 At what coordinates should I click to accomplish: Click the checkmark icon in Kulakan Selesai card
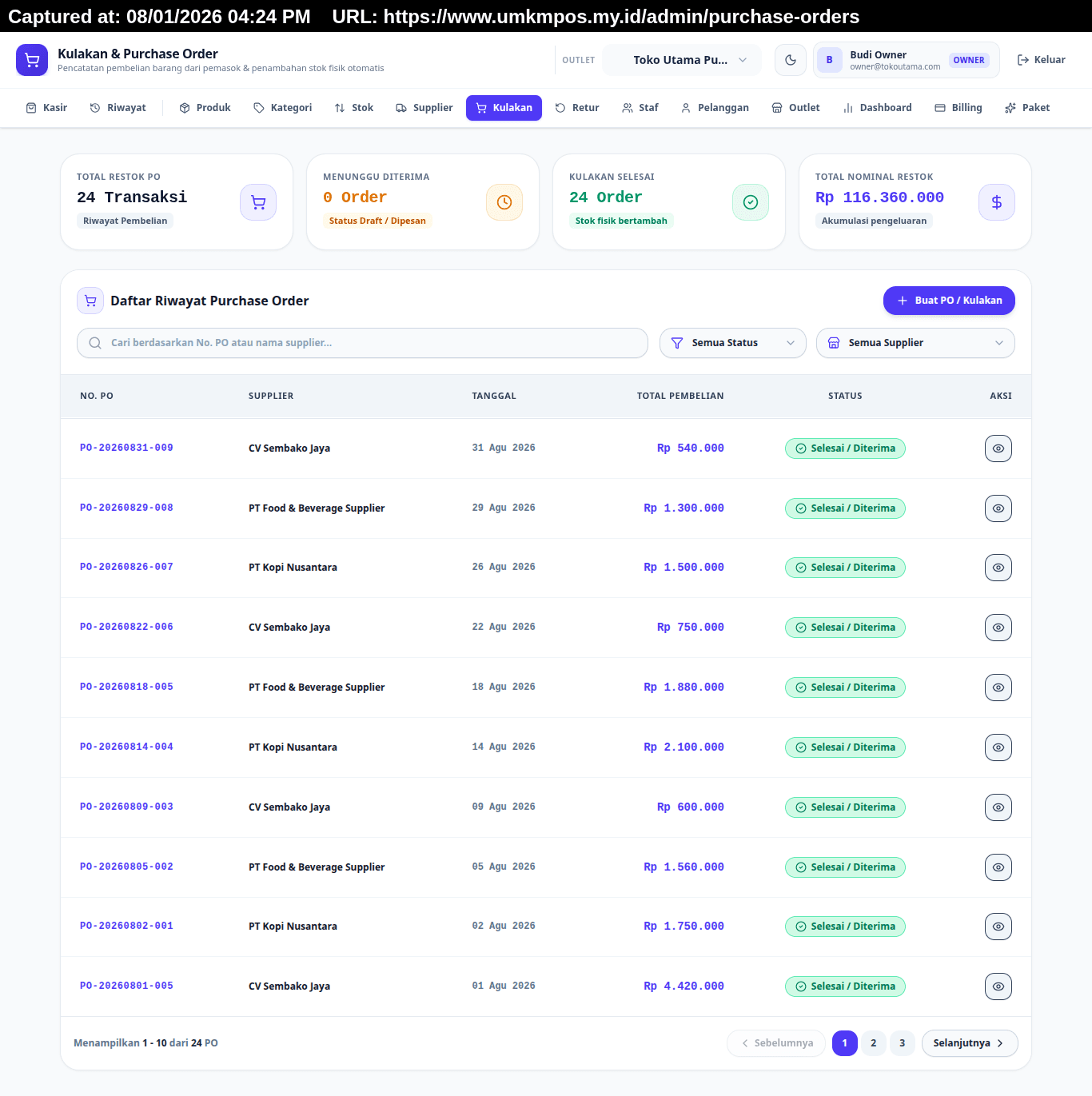pyautogui.click(x=751, y=202)
